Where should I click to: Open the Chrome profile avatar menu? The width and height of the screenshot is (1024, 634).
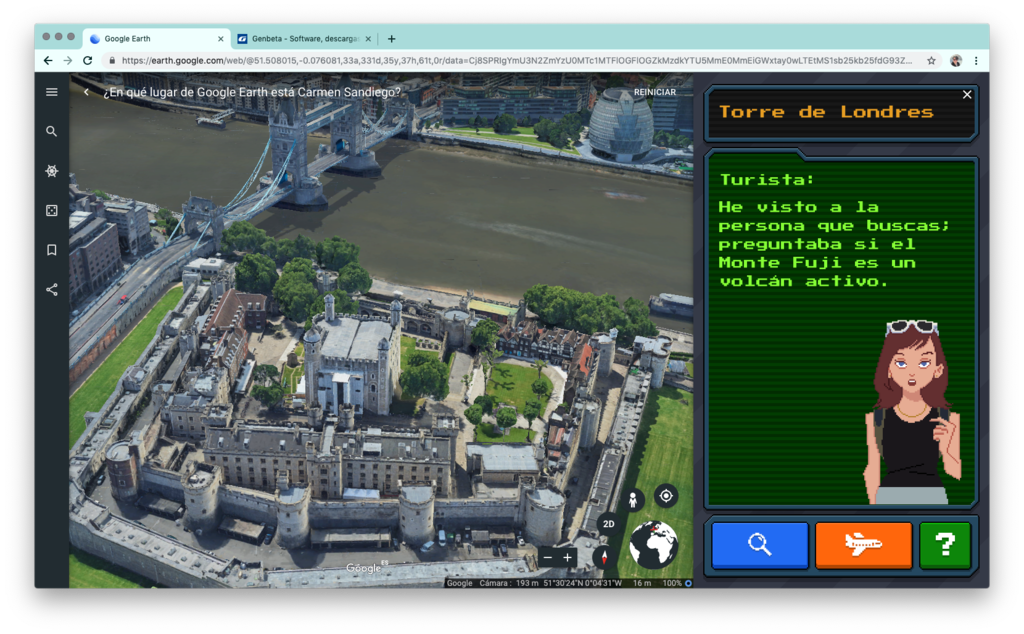coord(954,60)
